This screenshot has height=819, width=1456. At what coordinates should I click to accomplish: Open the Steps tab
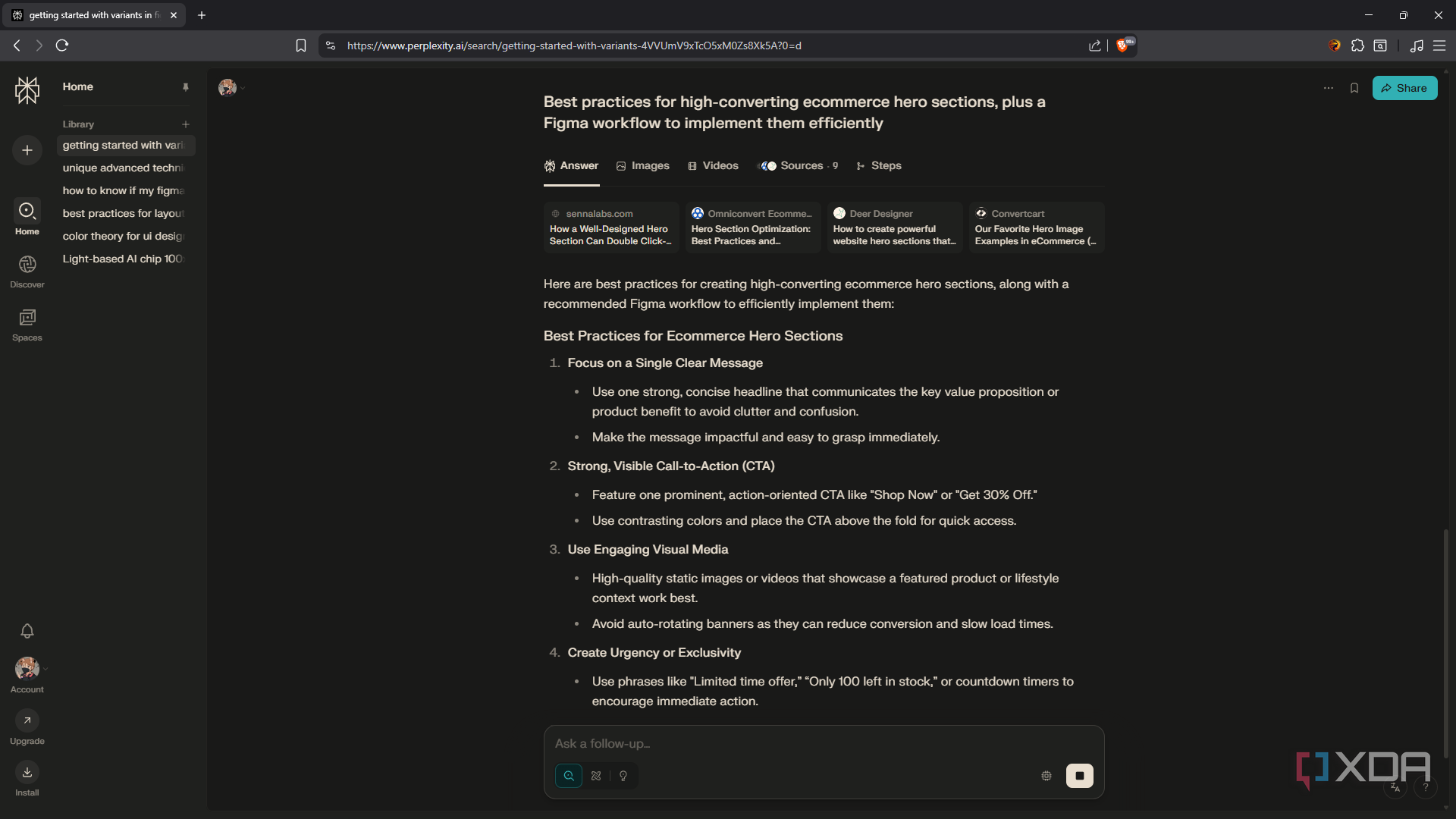click(878, 166)
